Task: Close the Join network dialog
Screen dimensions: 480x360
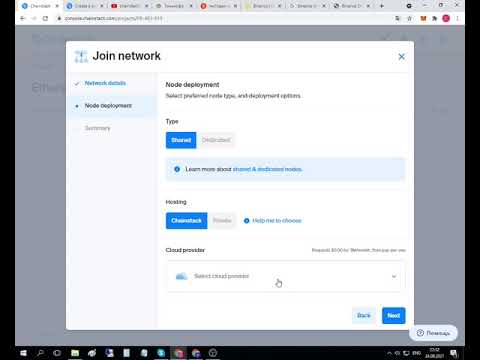Action: [x=401, y=57]
